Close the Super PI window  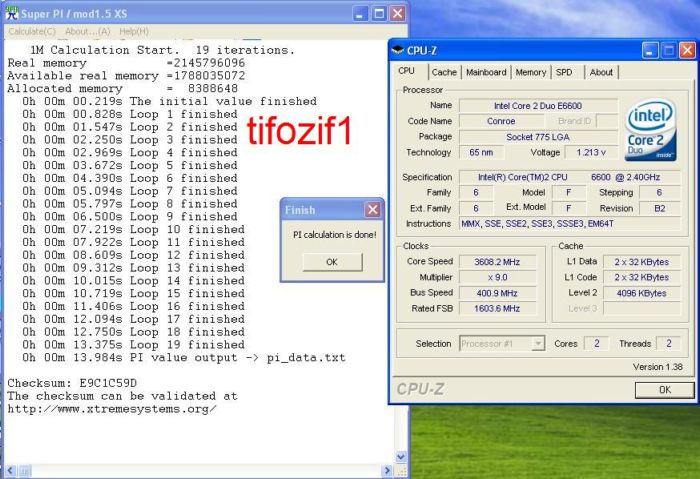click(397, 13)
